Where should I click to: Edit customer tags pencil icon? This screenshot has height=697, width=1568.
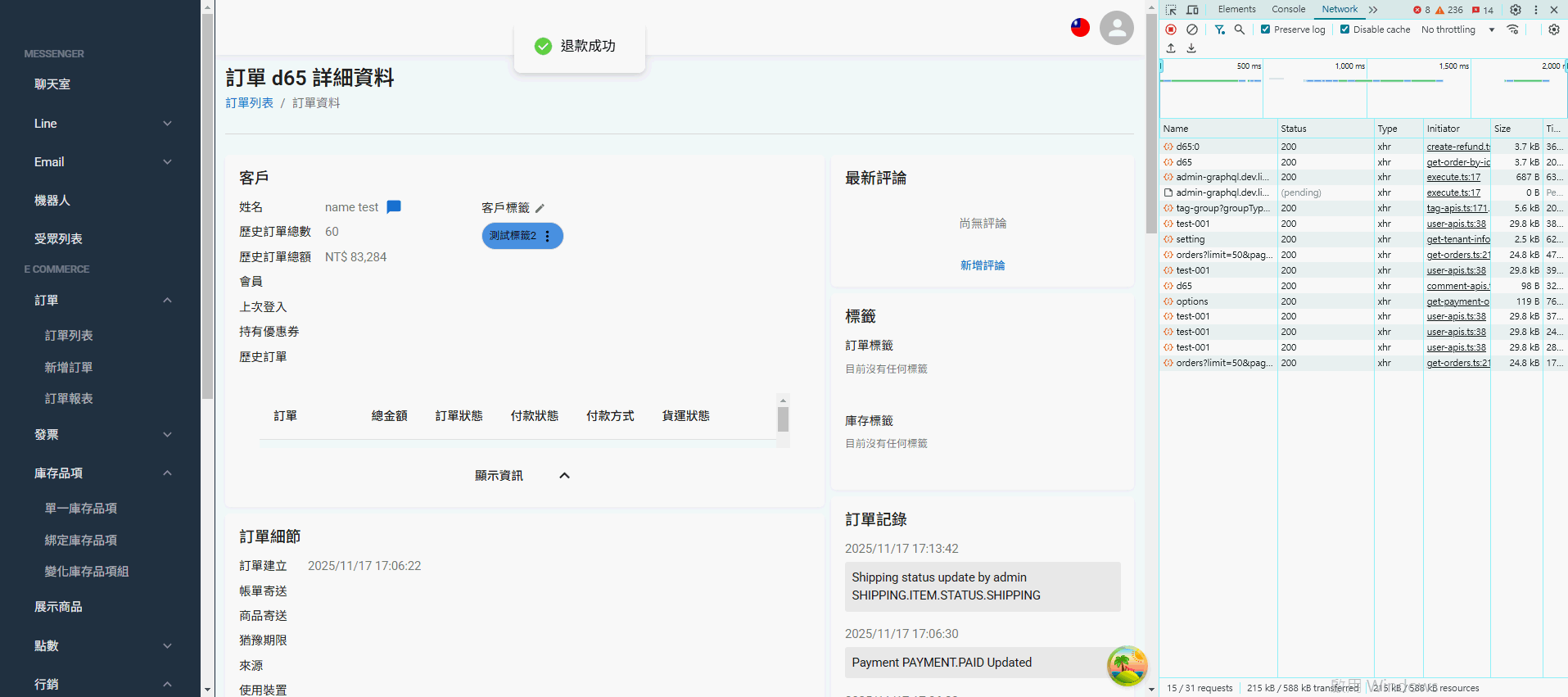[540, 208]
